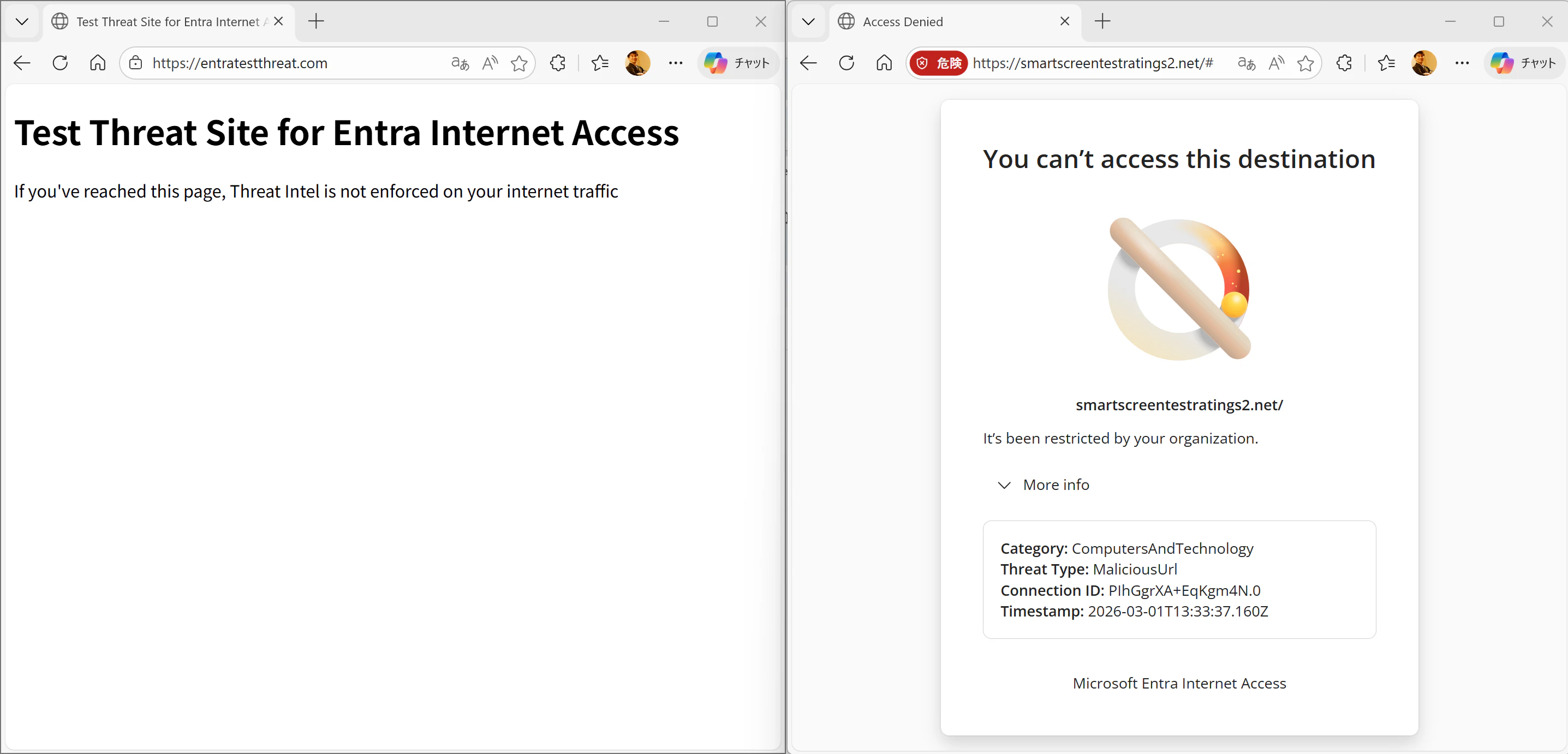
Task: Start Read aloud in left window
Action: pyautogui.click(x=490, y=63)
